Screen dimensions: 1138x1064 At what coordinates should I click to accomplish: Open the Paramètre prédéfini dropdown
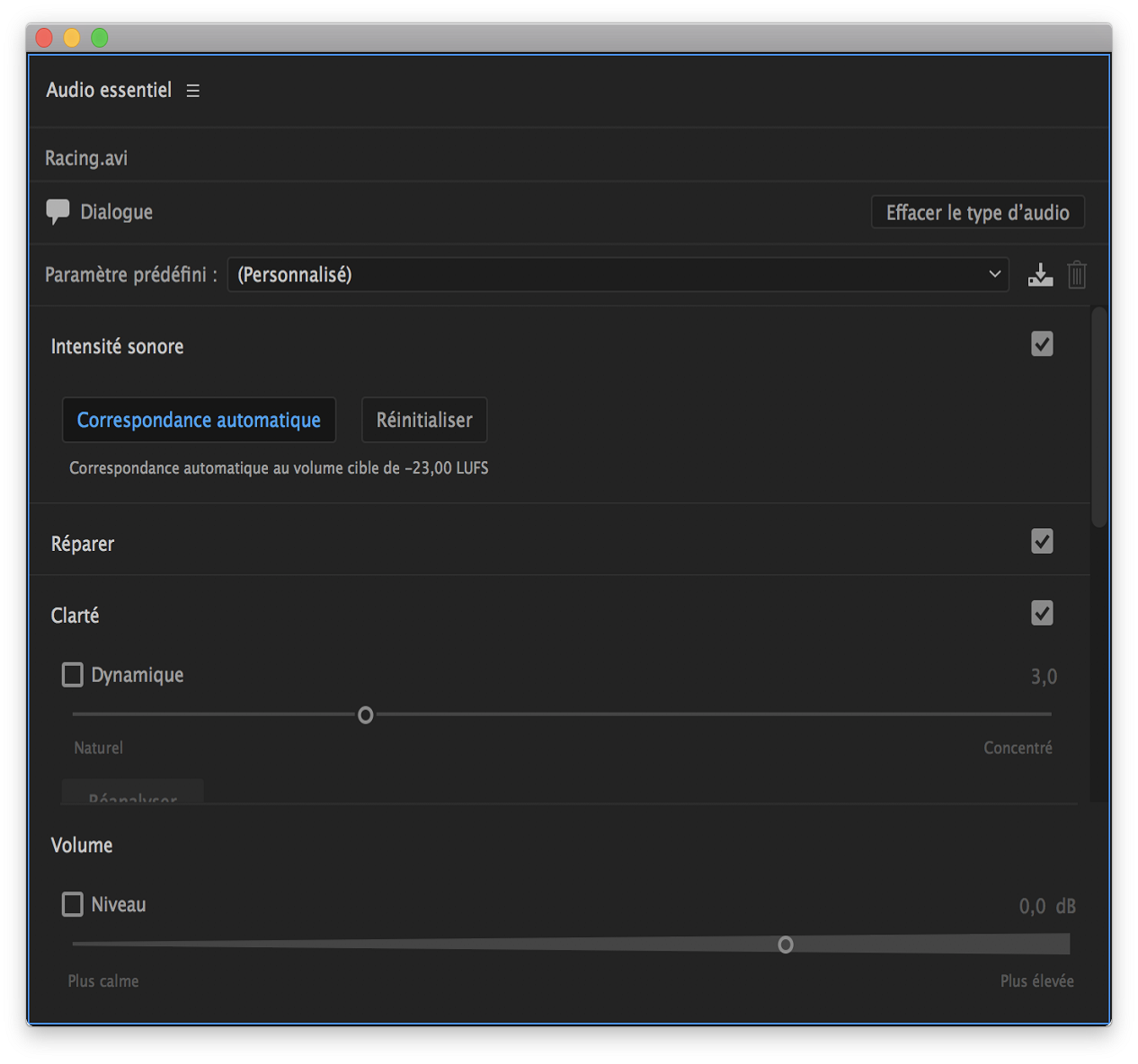(618, 275)
